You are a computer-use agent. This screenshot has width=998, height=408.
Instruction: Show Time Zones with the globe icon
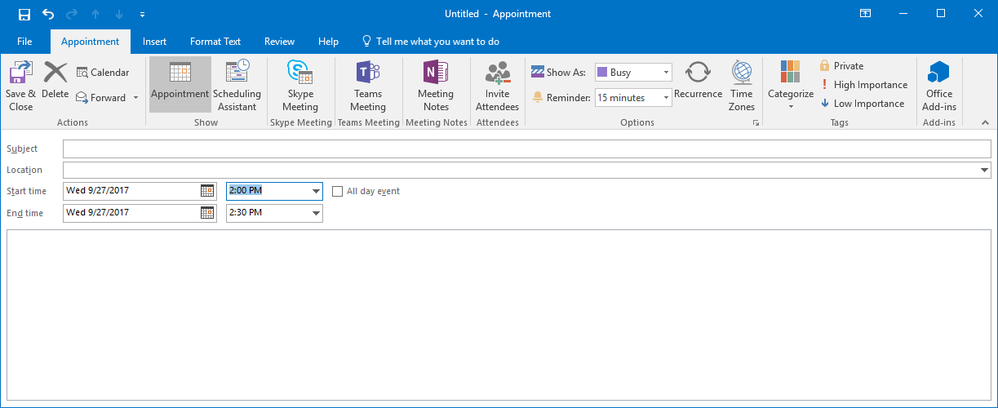point(741,86)
